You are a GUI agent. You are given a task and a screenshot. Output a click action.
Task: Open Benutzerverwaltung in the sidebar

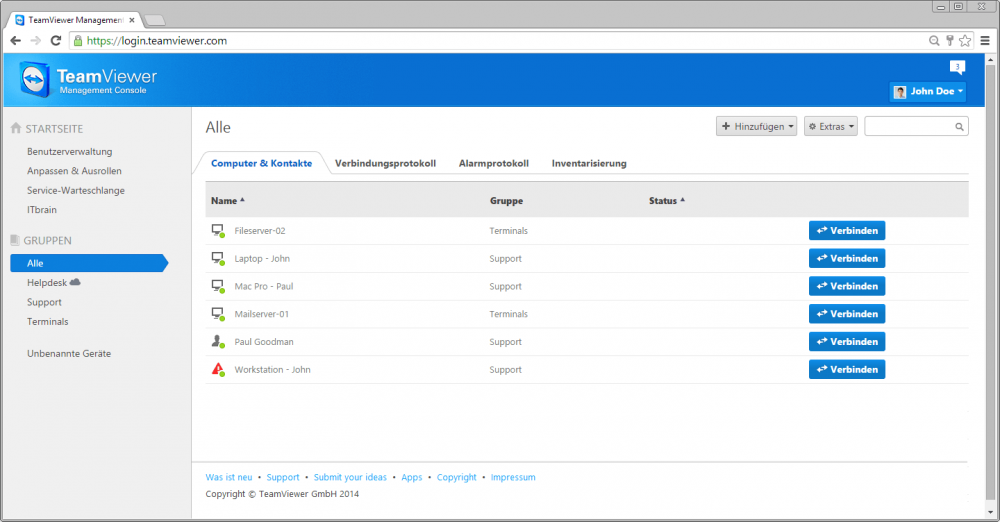pyautogui.click(x=70, y=151)
